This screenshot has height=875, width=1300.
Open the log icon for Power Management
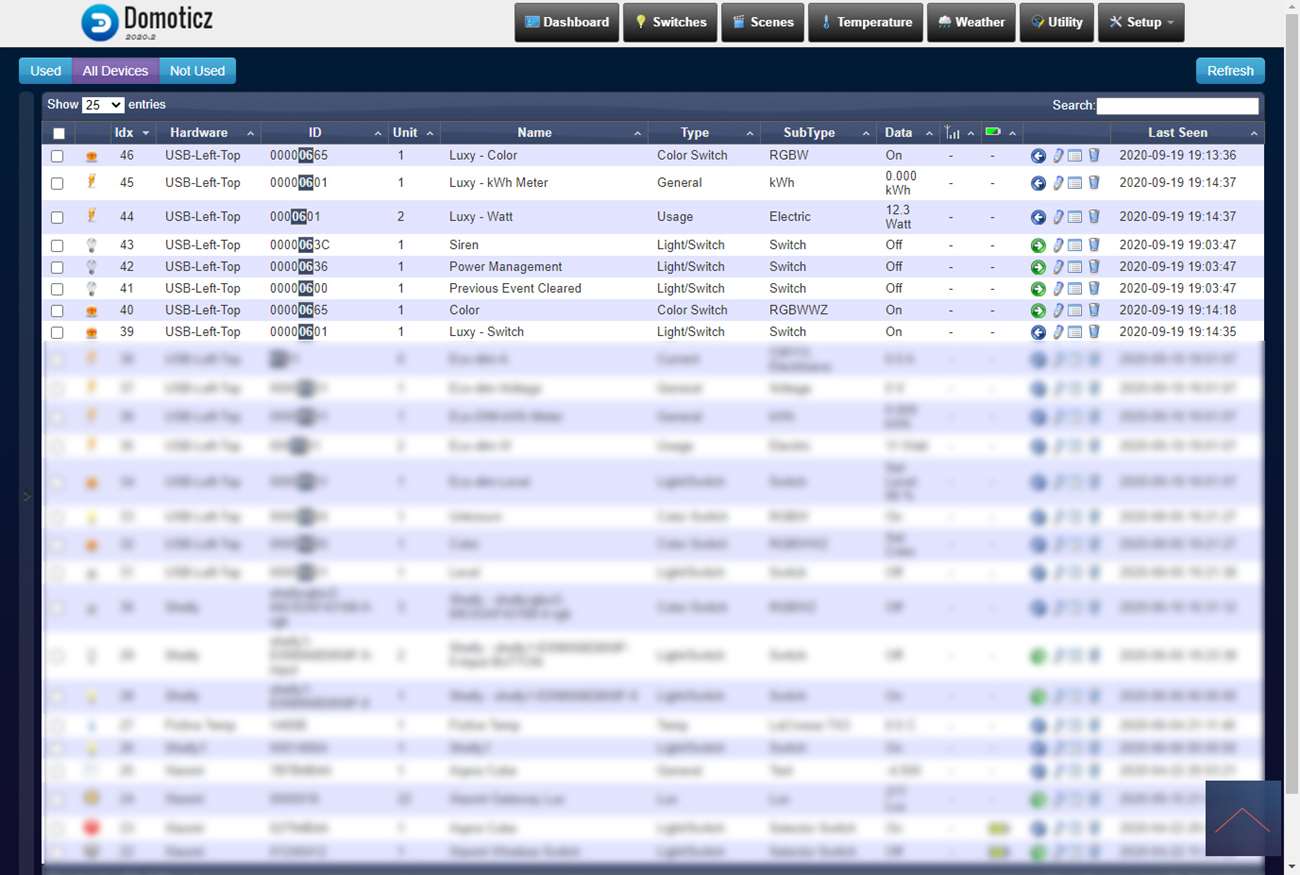[1075, 267]
